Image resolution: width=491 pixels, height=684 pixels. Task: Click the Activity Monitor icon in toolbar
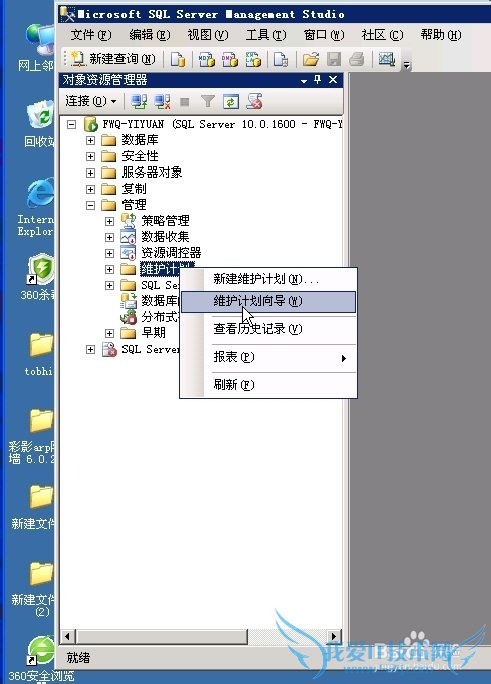(387, 59)
